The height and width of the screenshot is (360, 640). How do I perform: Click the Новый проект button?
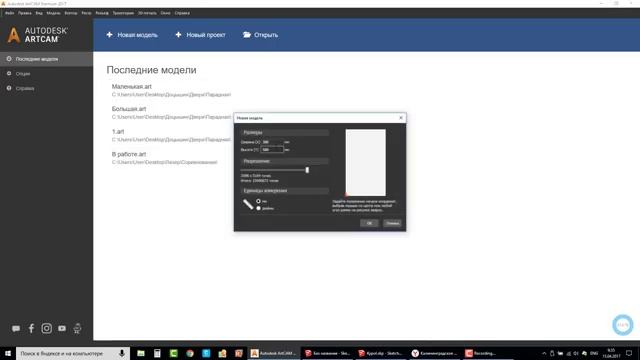(200, 35)
